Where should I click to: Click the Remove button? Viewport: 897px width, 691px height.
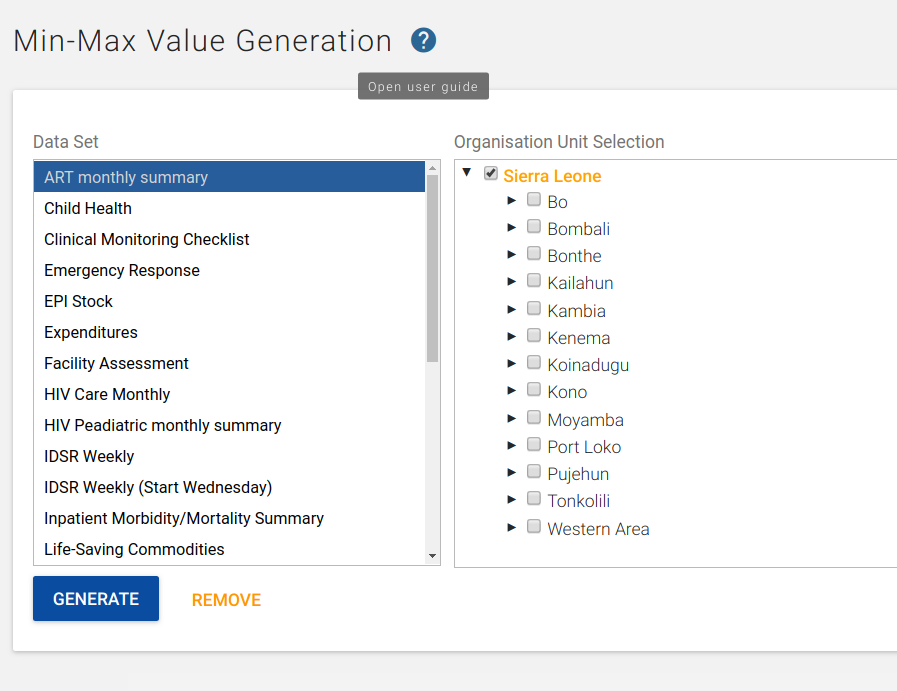(226, 599)
